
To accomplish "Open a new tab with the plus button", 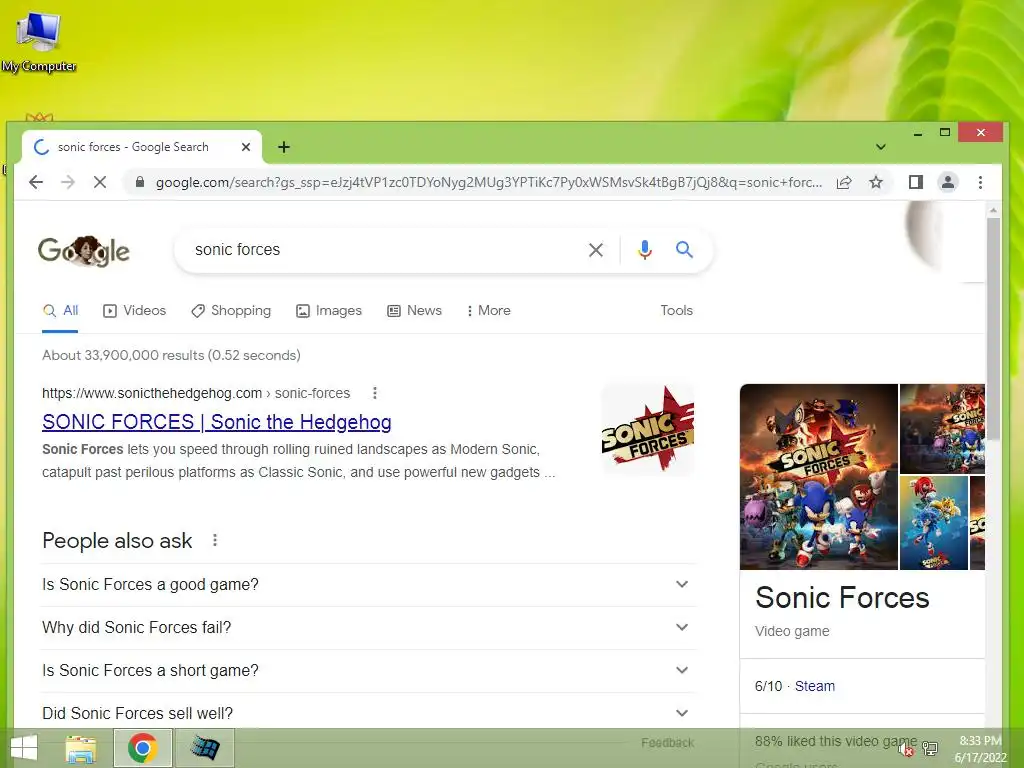I will pos(283,147).
